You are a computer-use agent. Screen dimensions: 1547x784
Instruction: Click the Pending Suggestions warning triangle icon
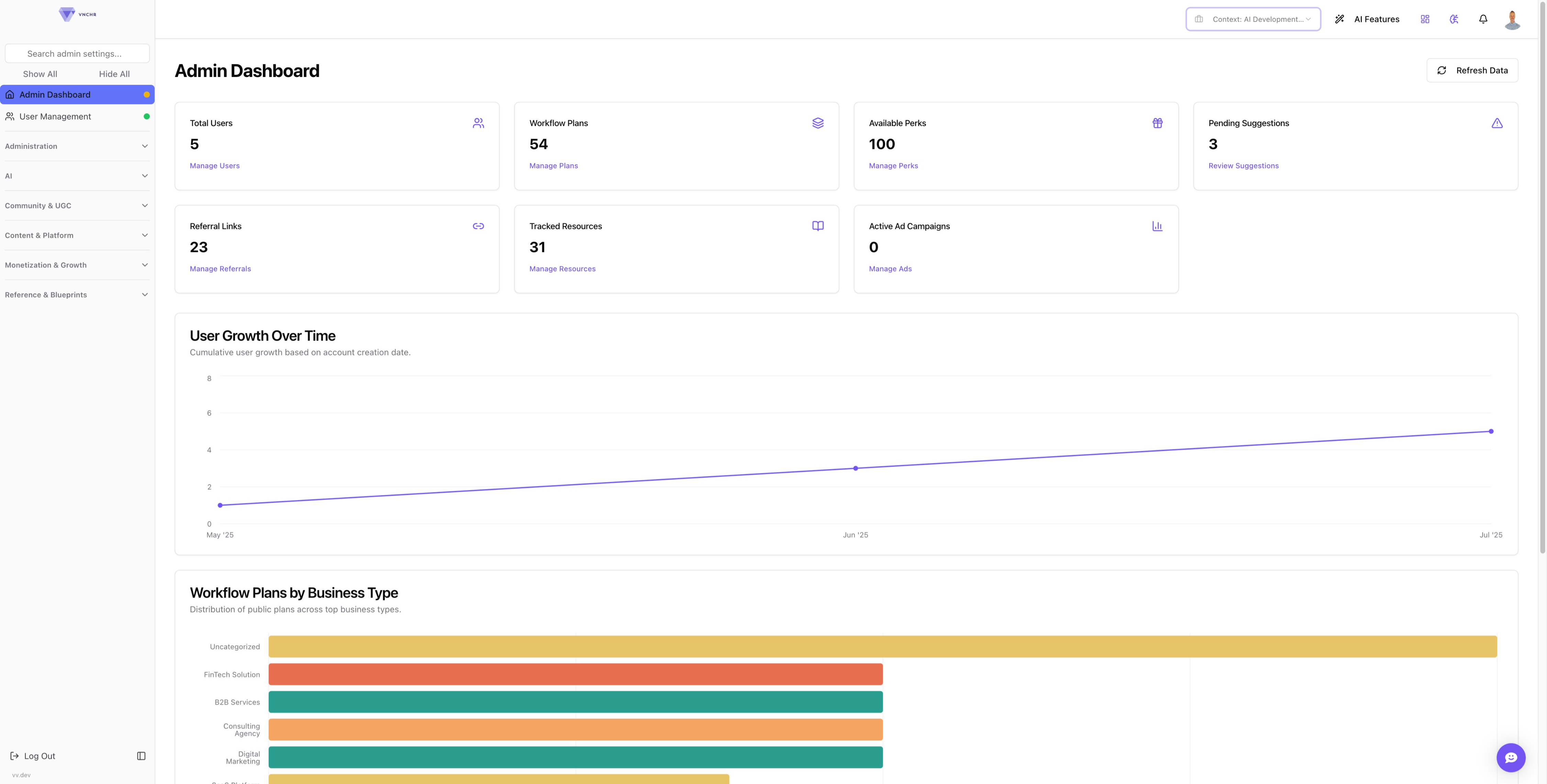pos(1496,123)
